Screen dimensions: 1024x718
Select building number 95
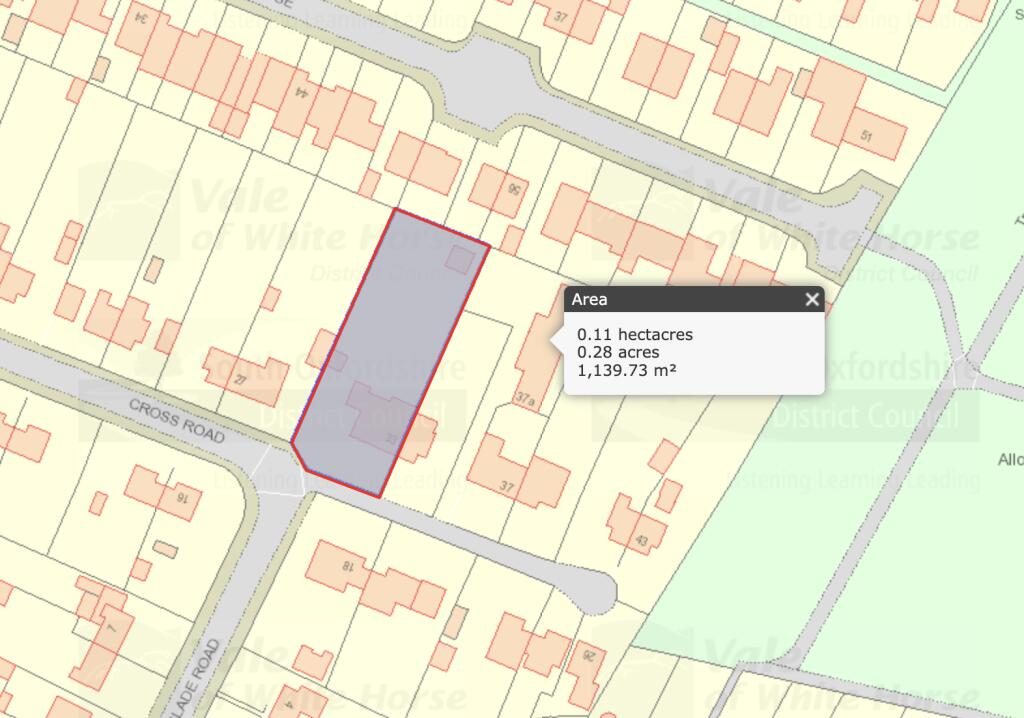click(502, 188)
